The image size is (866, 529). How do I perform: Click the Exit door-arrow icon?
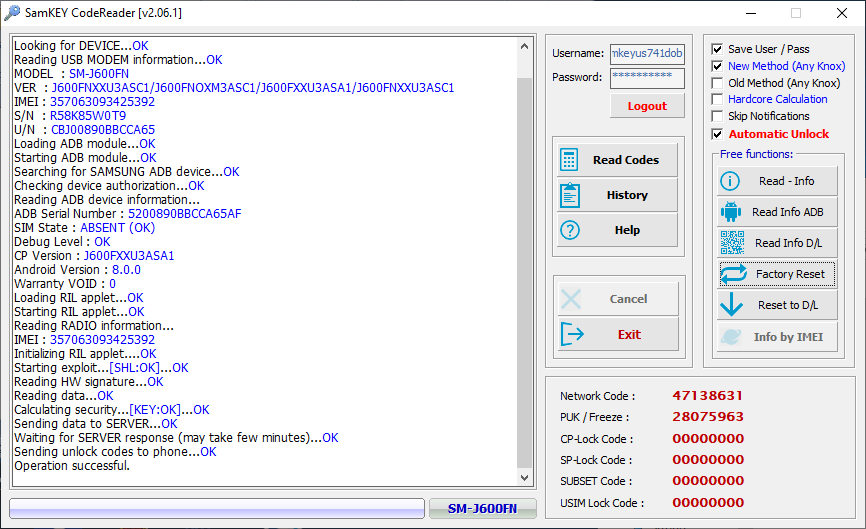[572, 334]
